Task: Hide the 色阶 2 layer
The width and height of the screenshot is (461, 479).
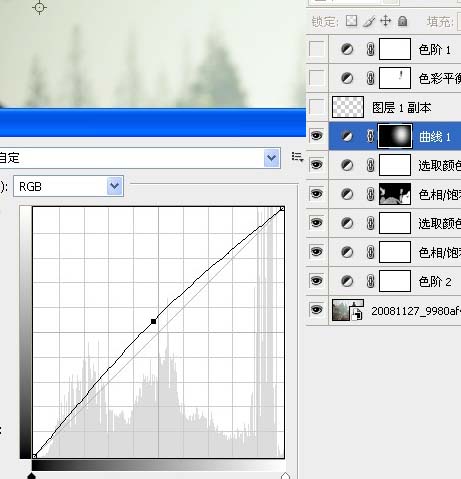Action: click(x=317, y=281)
